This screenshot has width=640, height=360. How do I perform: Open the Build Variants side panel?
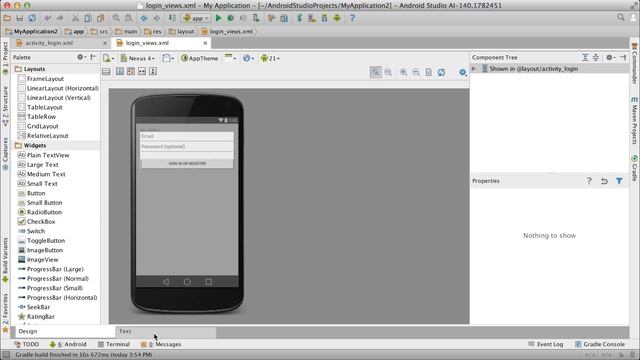[5, 259]
